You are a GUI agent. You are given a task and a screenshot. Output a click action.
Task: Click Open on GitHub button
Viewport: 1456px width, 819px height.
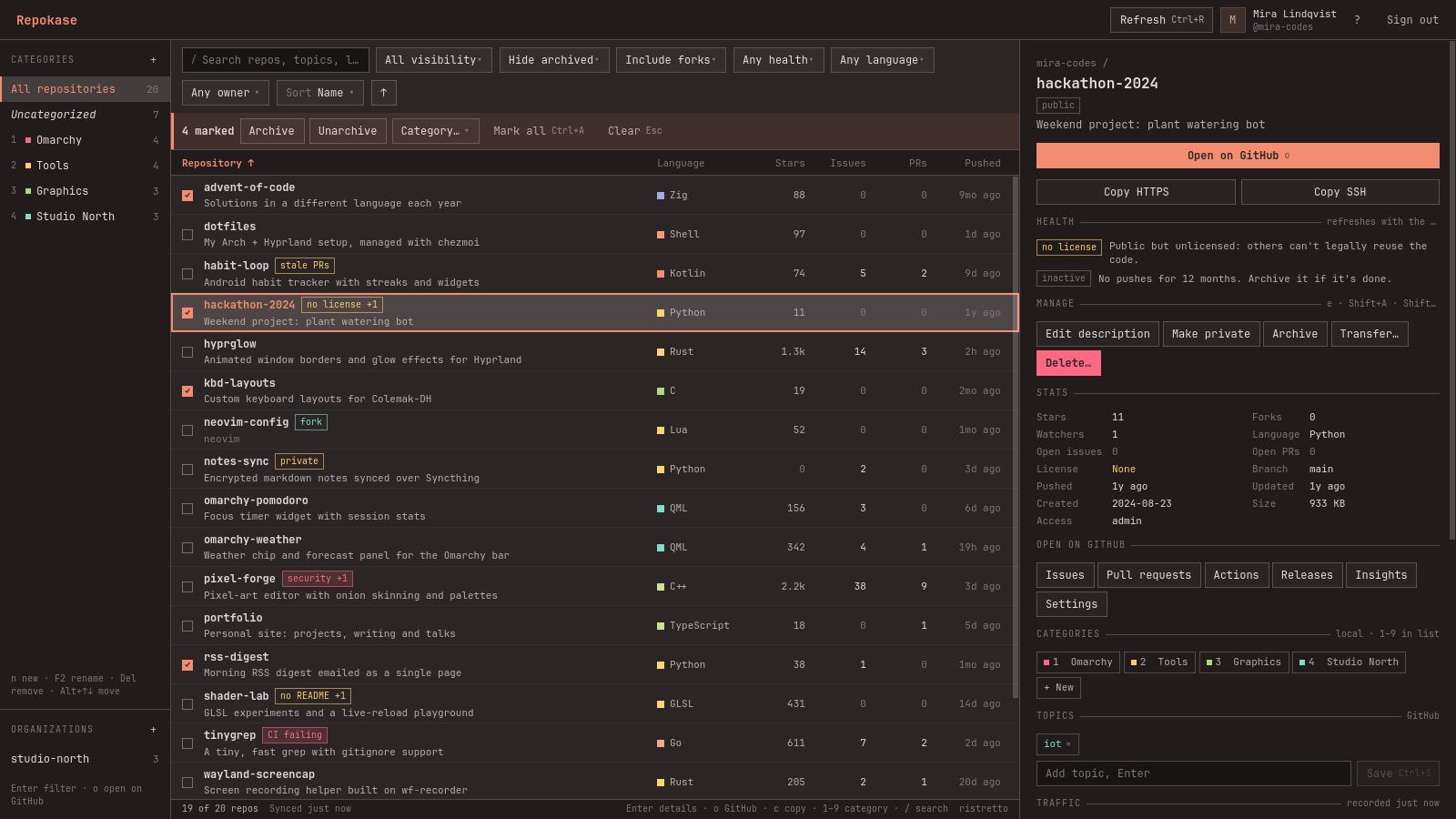tap(1238, 156)
